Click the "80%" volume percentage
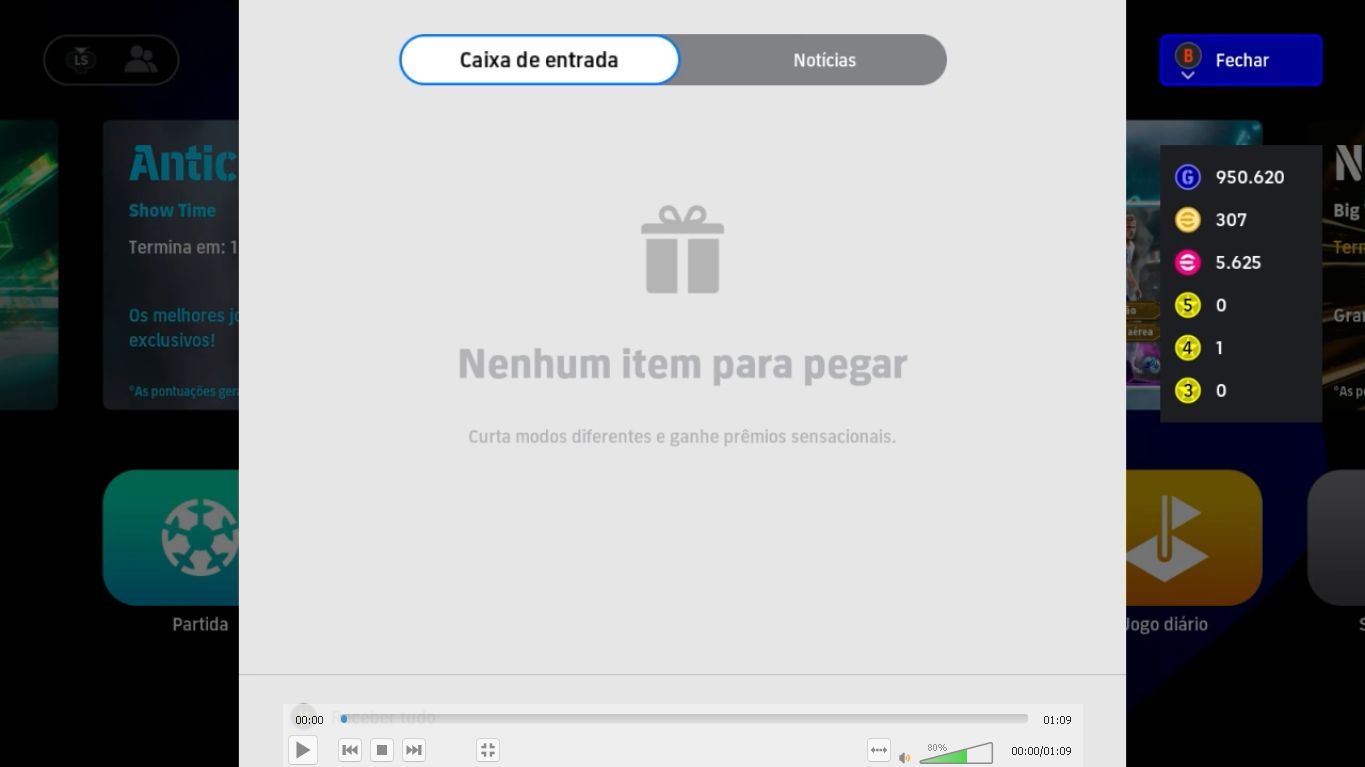 (937, 748)
